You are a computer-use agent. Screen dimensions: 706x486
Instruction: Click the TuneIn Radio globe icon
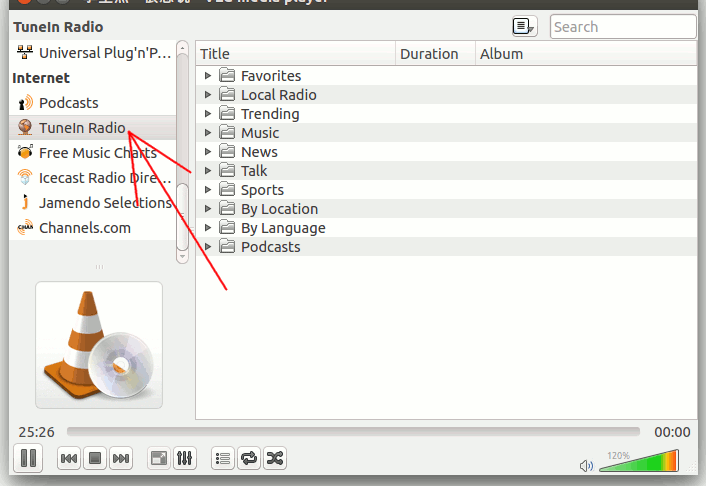tap(25, 127)
